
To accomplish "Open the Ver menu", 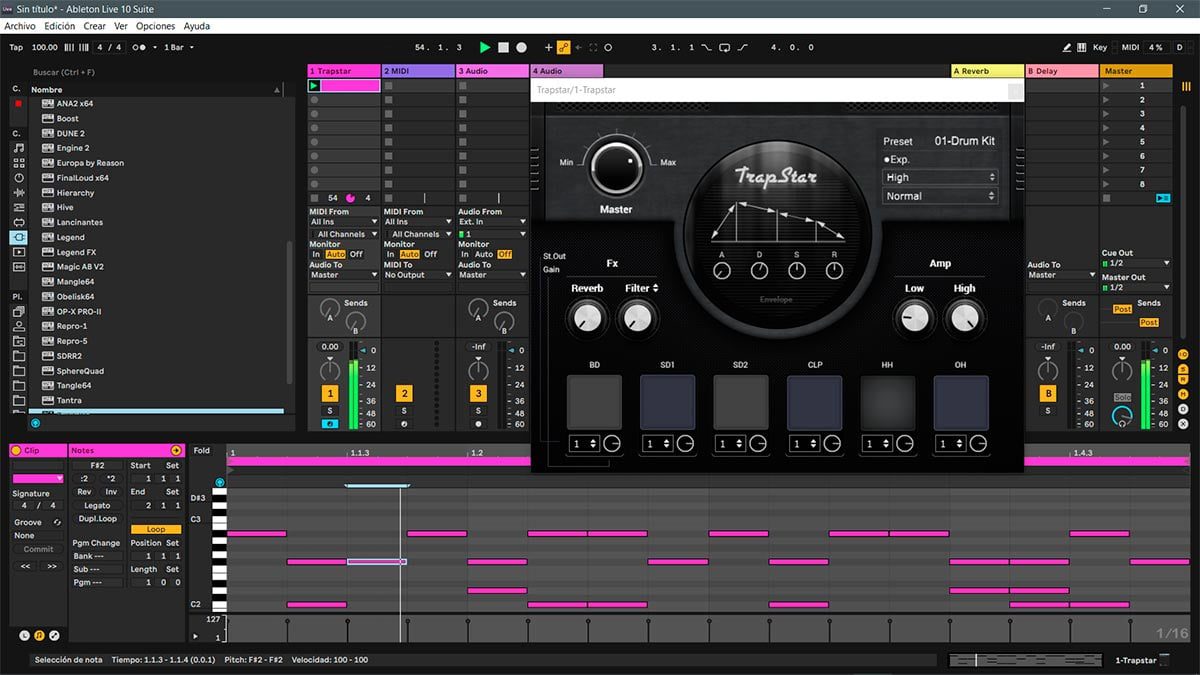I will (x=121, y=26).
